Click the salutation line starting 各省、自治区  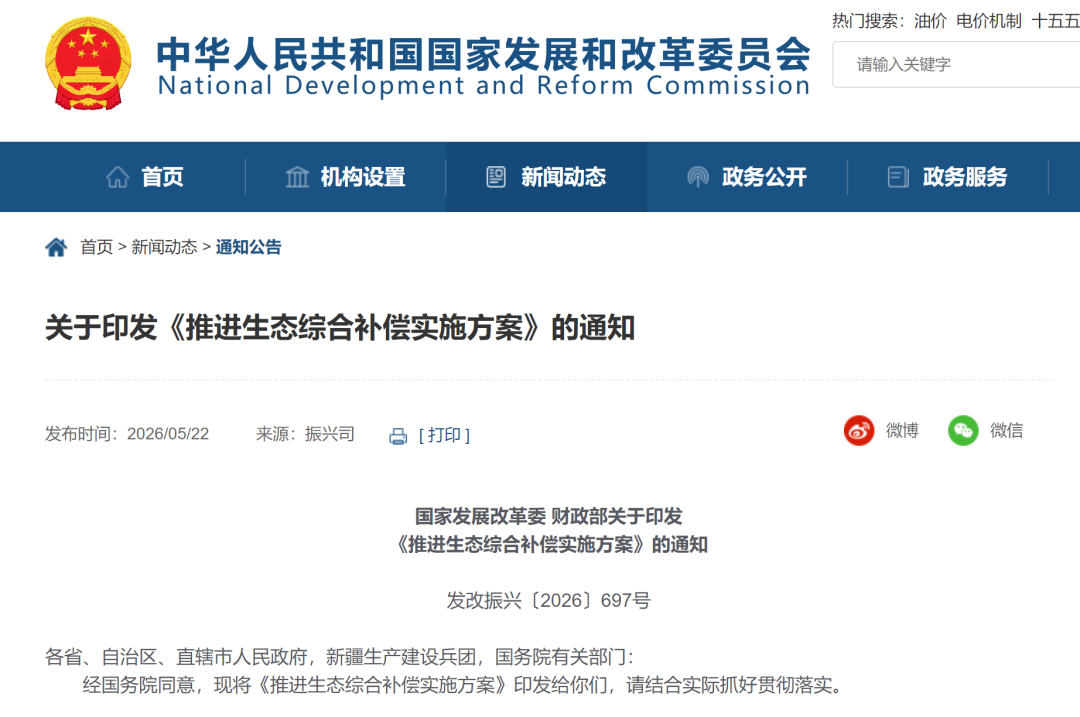point(340,657)
